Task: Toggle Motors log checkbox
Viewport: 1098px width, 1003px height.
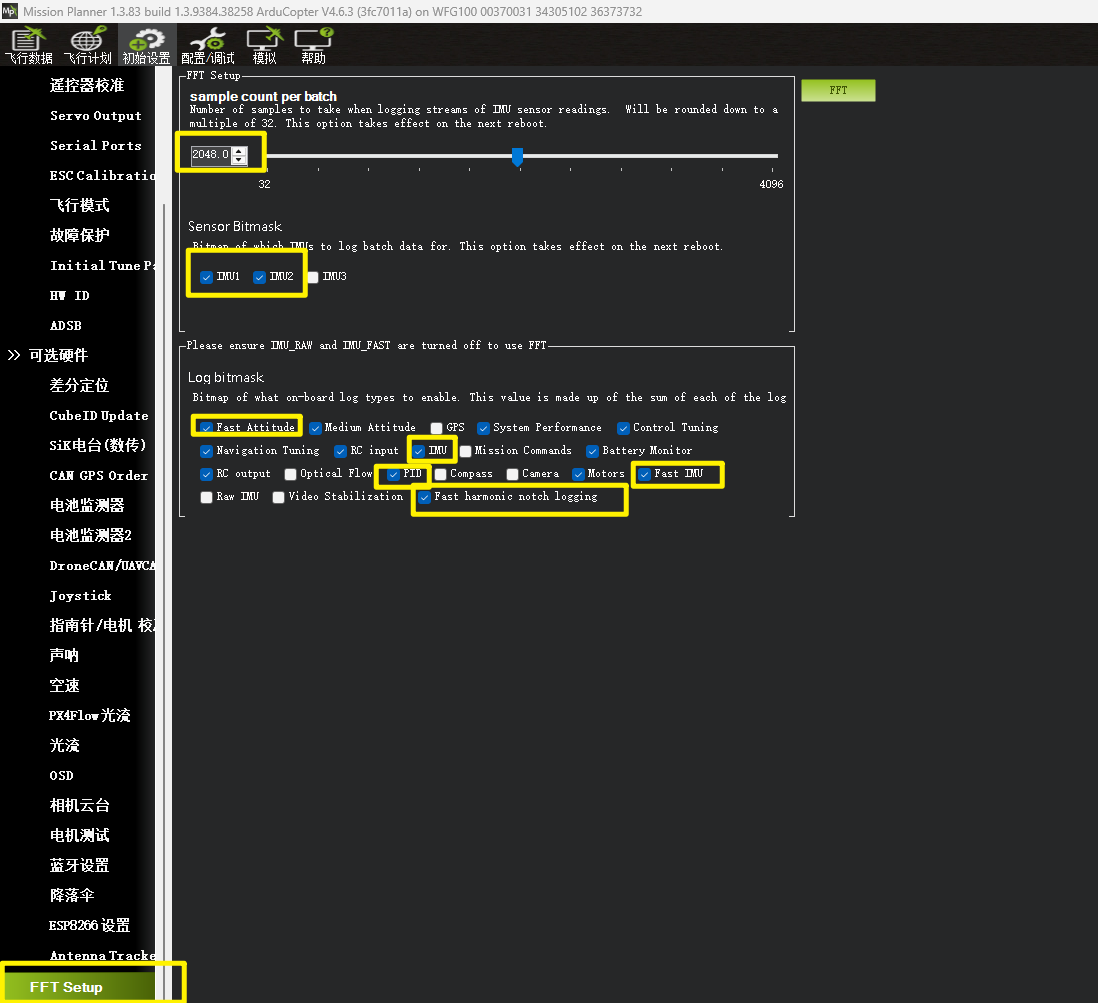Action: [x=578, y=474]
